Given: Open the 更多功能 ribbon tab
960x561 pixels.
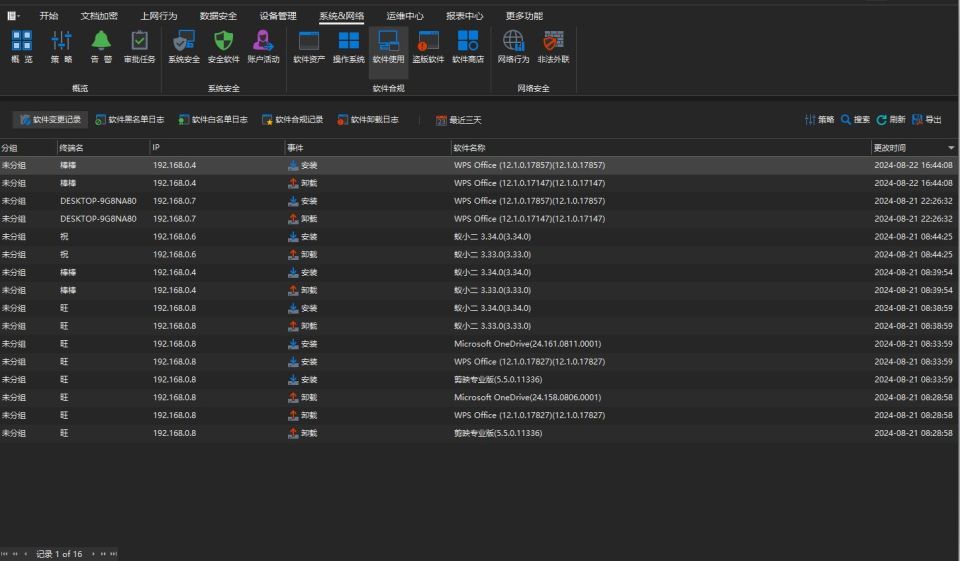Looking at the screenshot, I should tap(524, 16).
